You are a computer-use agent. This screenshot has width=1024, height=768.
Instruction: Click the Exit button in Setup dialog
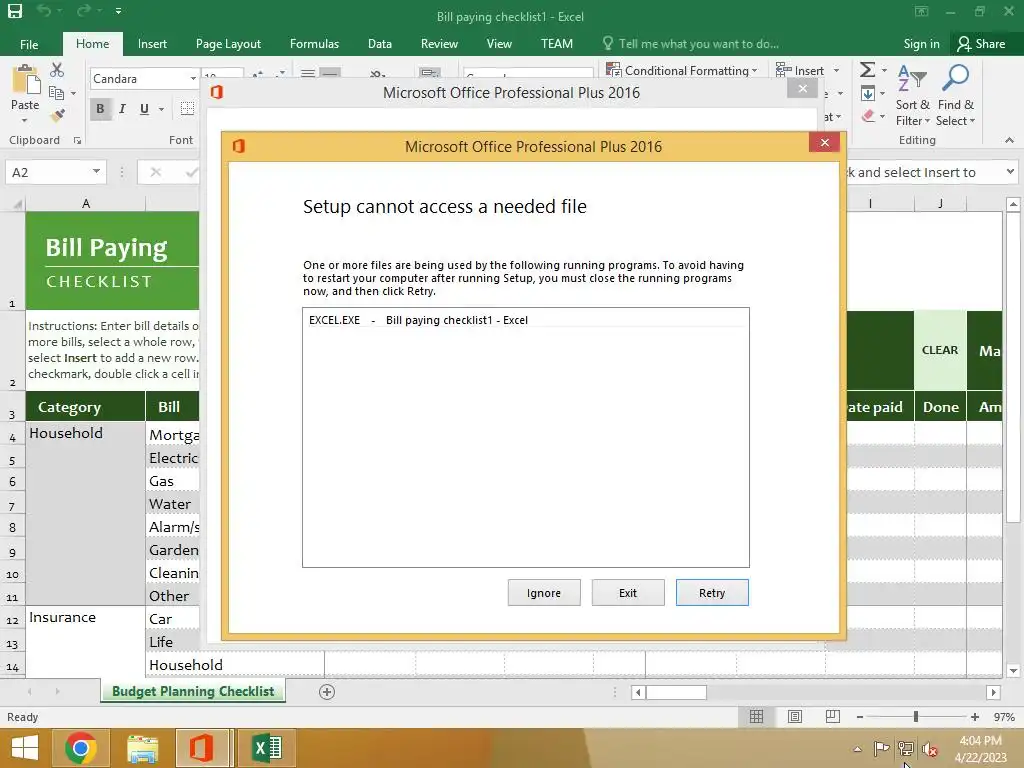[x=628, y=593]
